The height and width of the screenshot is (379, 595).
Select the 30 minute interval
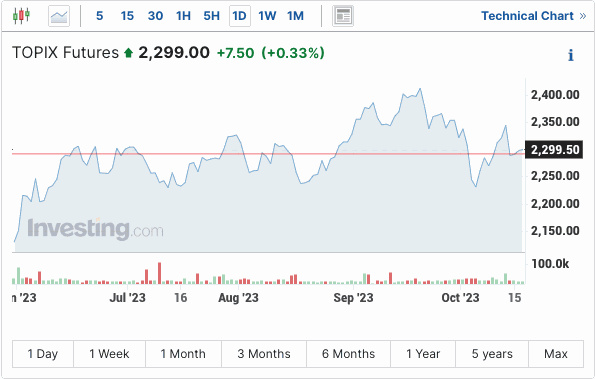[156, 16]
